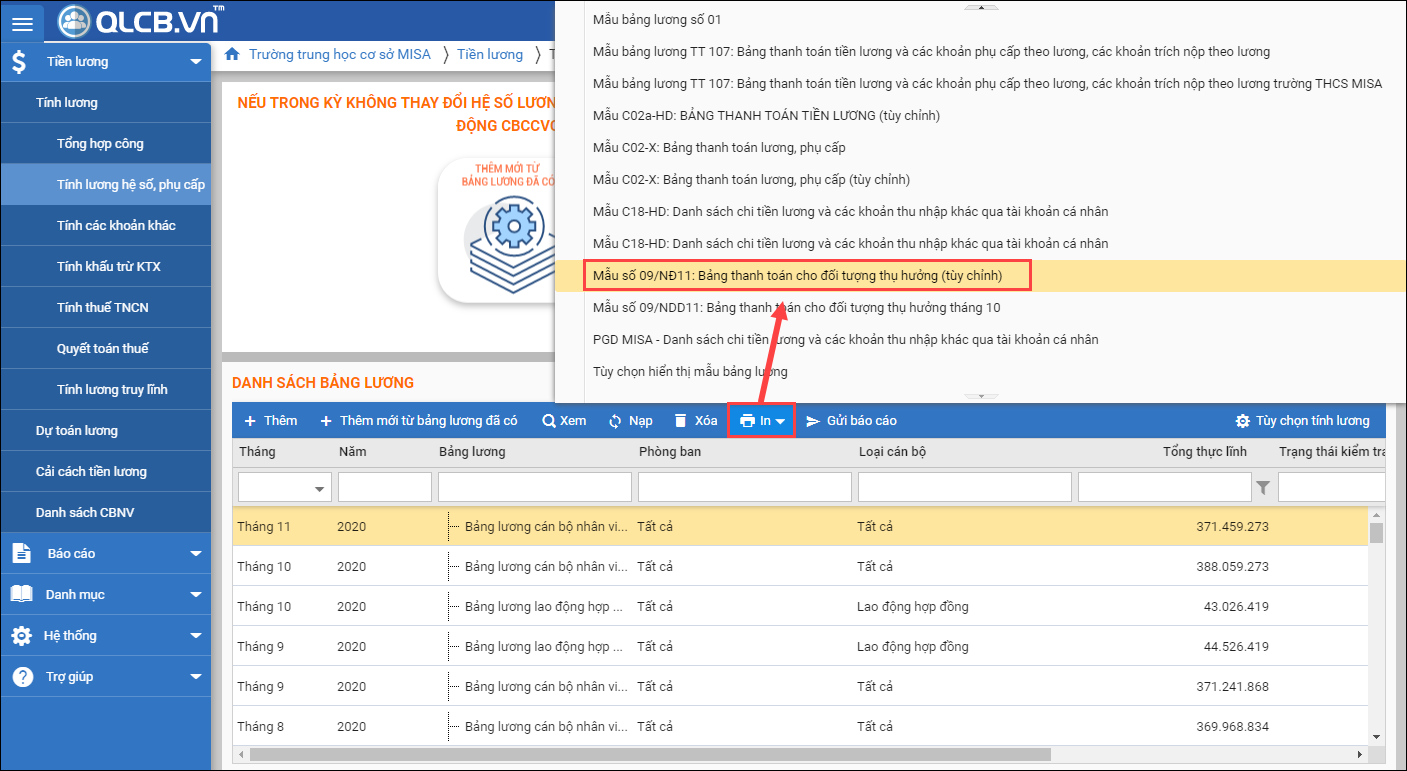1407x771 pixels.
Task: Select Mẫu bảng lương số 01
Action: [656, 19]
